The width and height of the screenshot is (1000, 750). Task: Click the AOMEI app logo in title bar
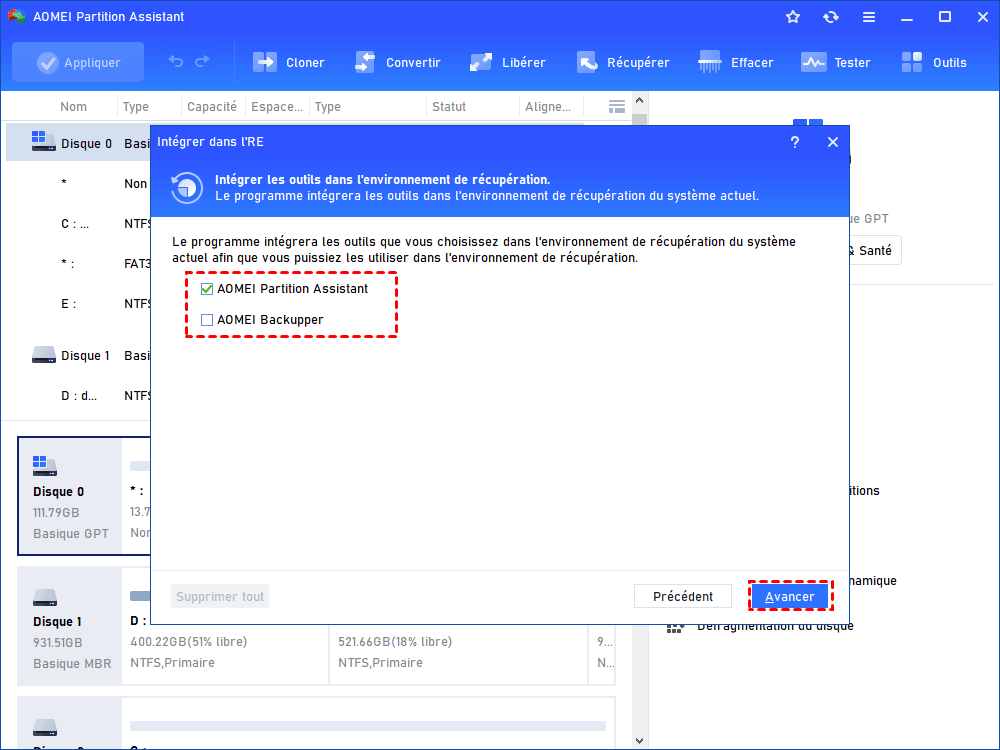16,17
